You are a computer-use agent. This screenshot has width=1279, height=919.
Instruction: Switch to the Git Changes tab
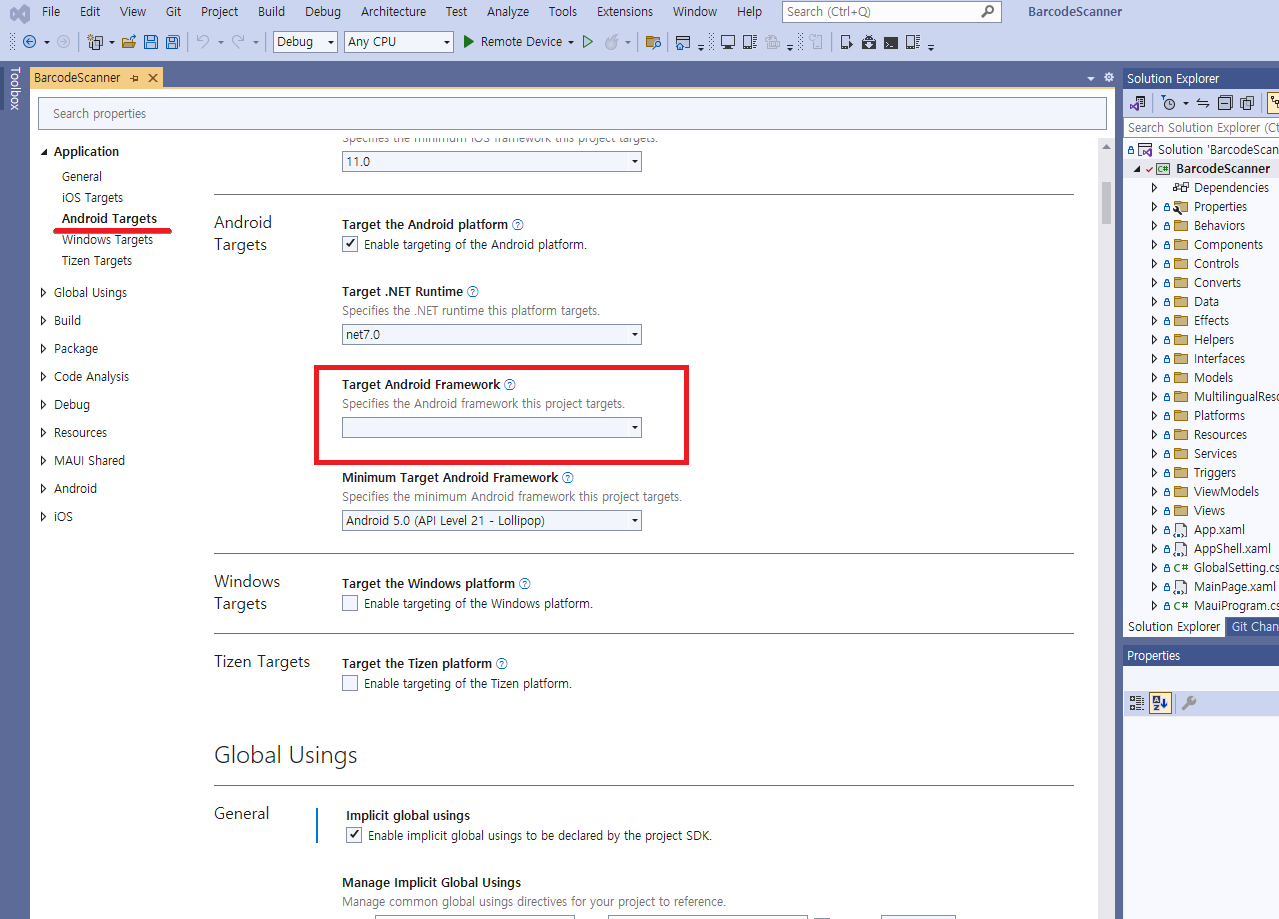point(1254,627)
